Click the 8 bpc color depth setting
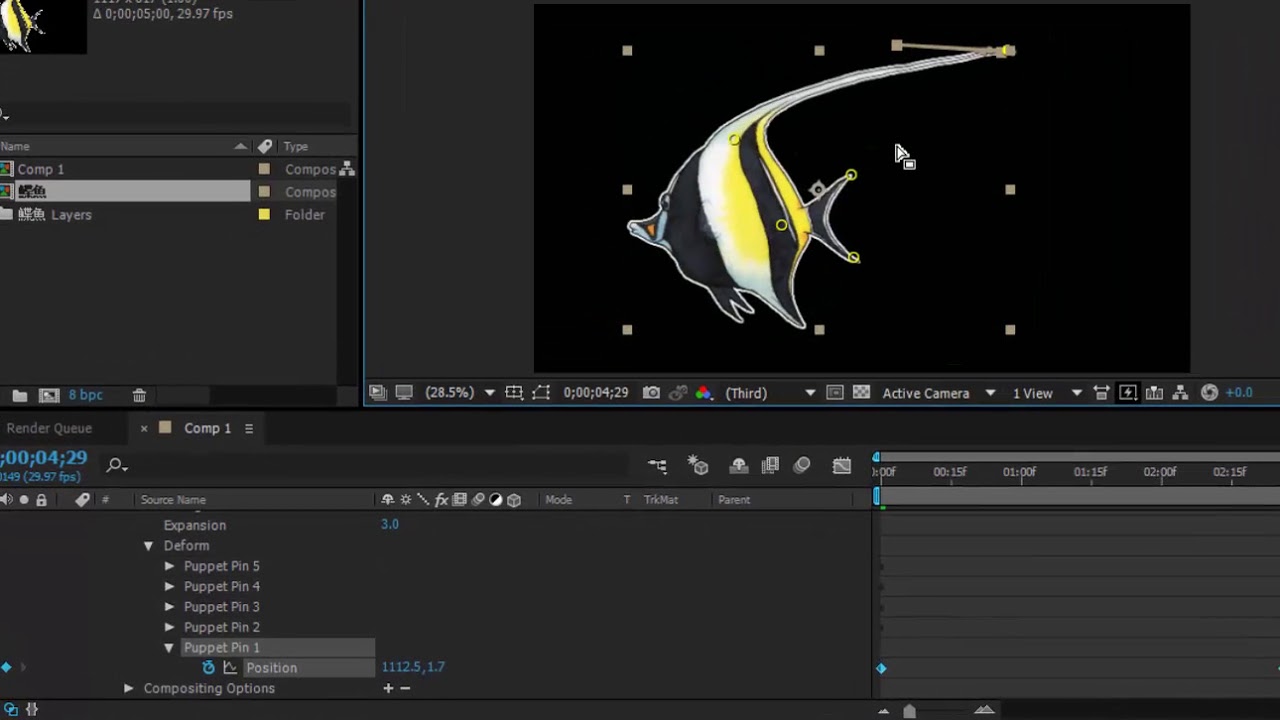 tap(85, 395)
